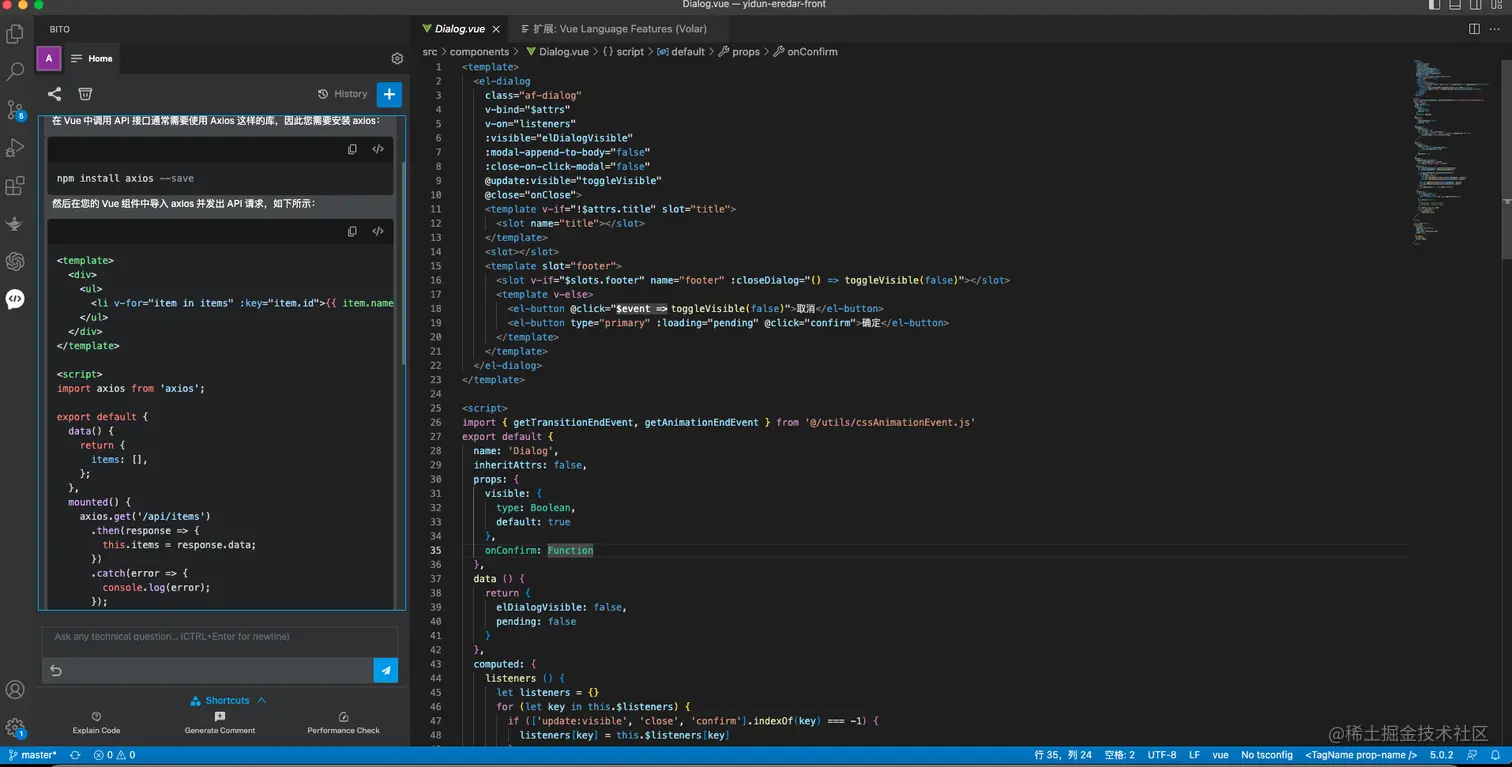Click the Explain Code shortcut
Viewport: 1512px width, 767px height.
(96, 723)
